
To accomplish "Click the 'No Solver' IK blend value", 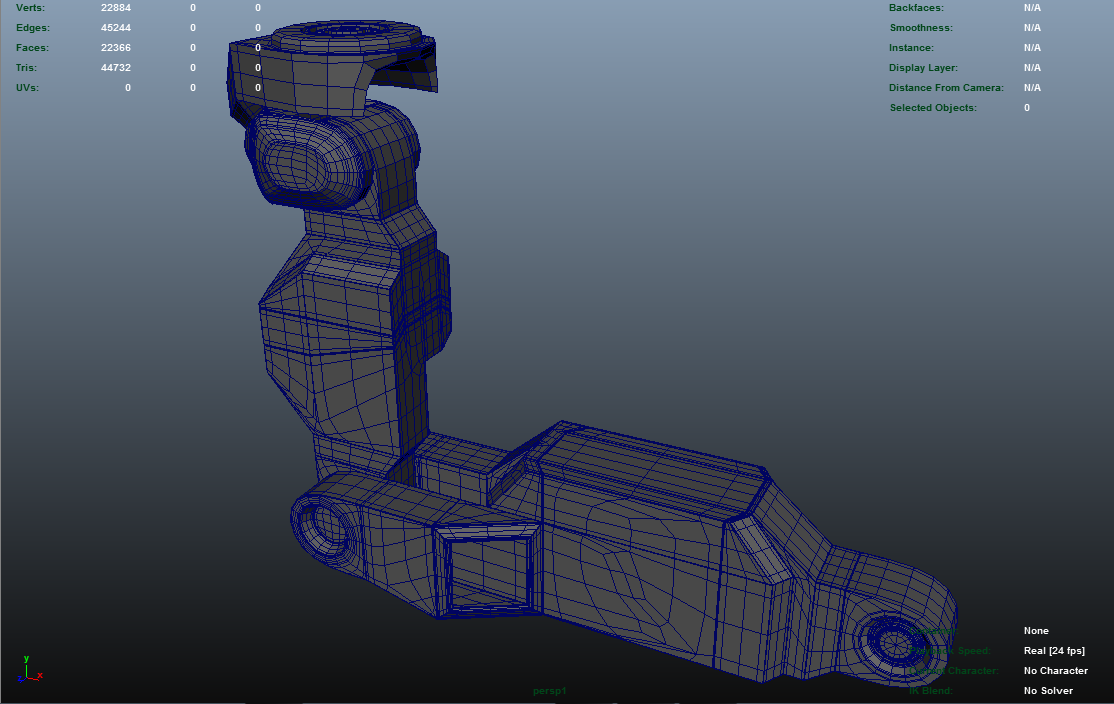I will pos(1048,691).
